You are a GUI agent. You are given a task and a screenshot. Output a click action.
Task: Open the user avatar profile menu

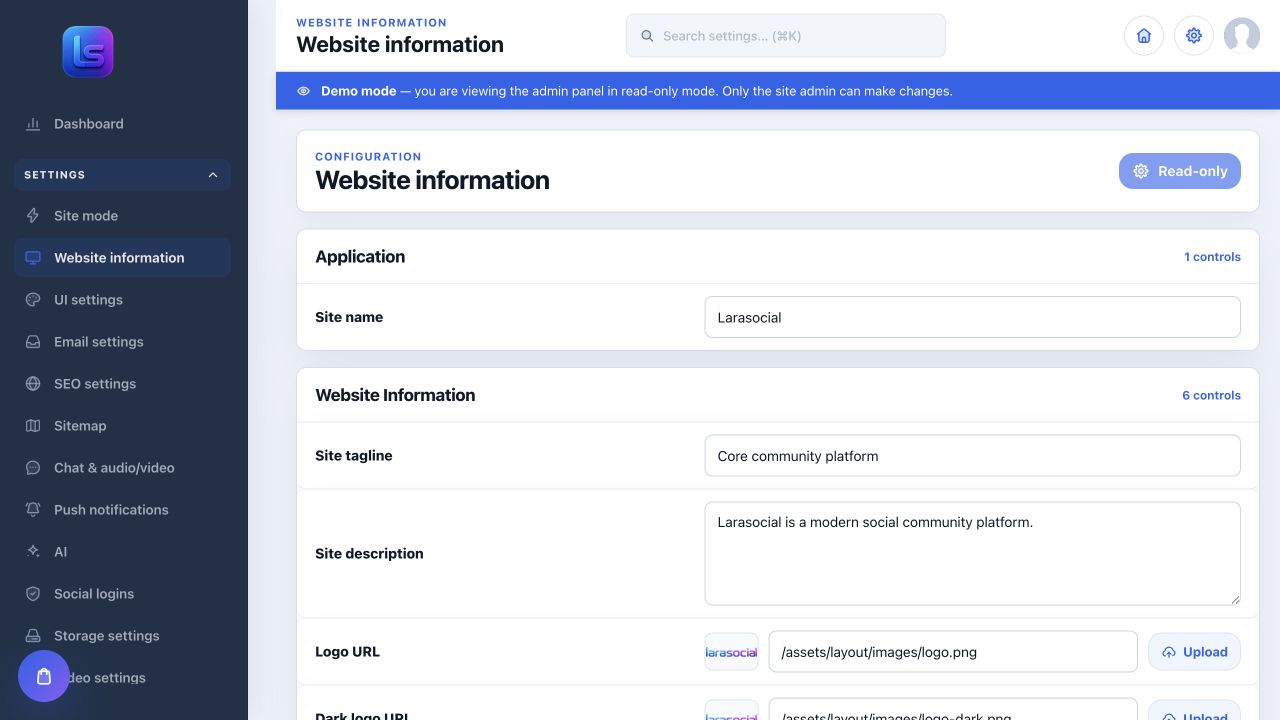tap(1242, 36)
